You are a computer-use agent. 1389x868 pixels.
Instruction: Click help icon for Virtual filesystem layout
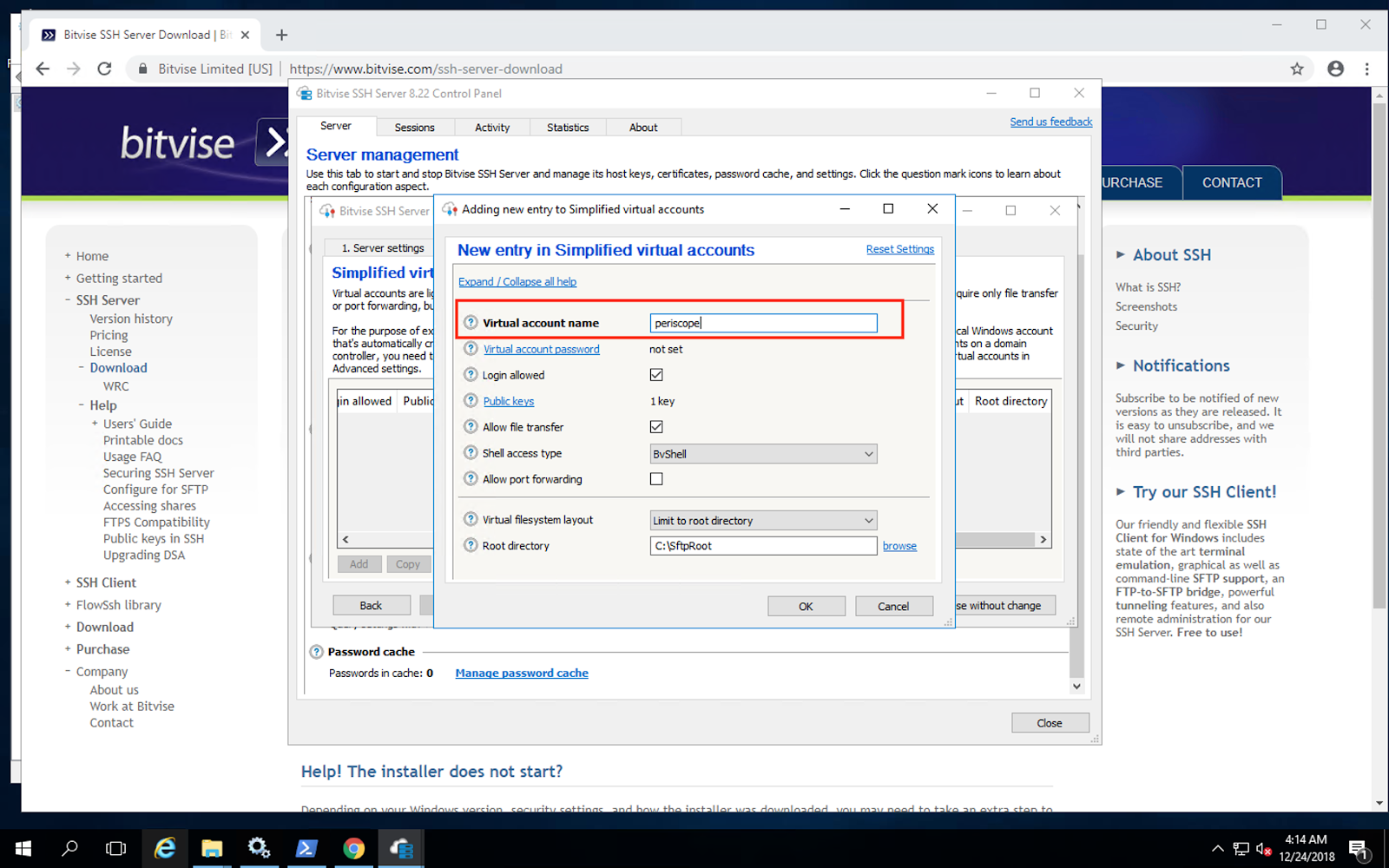pos(471,519)
